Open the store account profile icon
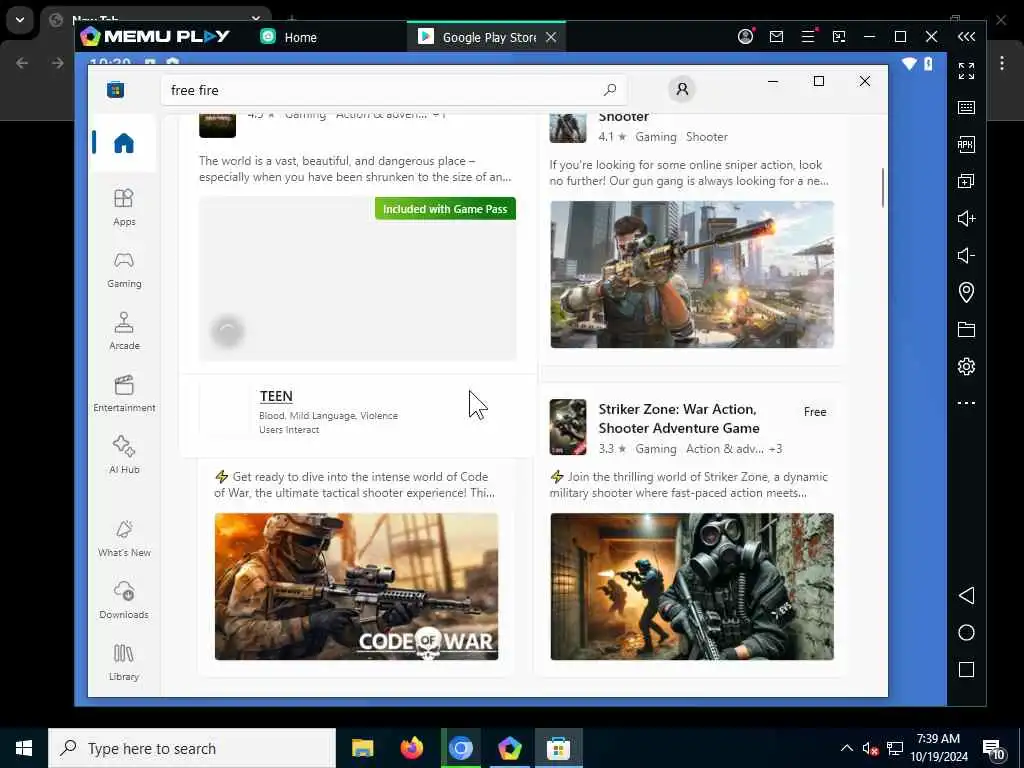This screenshot has width=1024, height=768. point(682,89)
